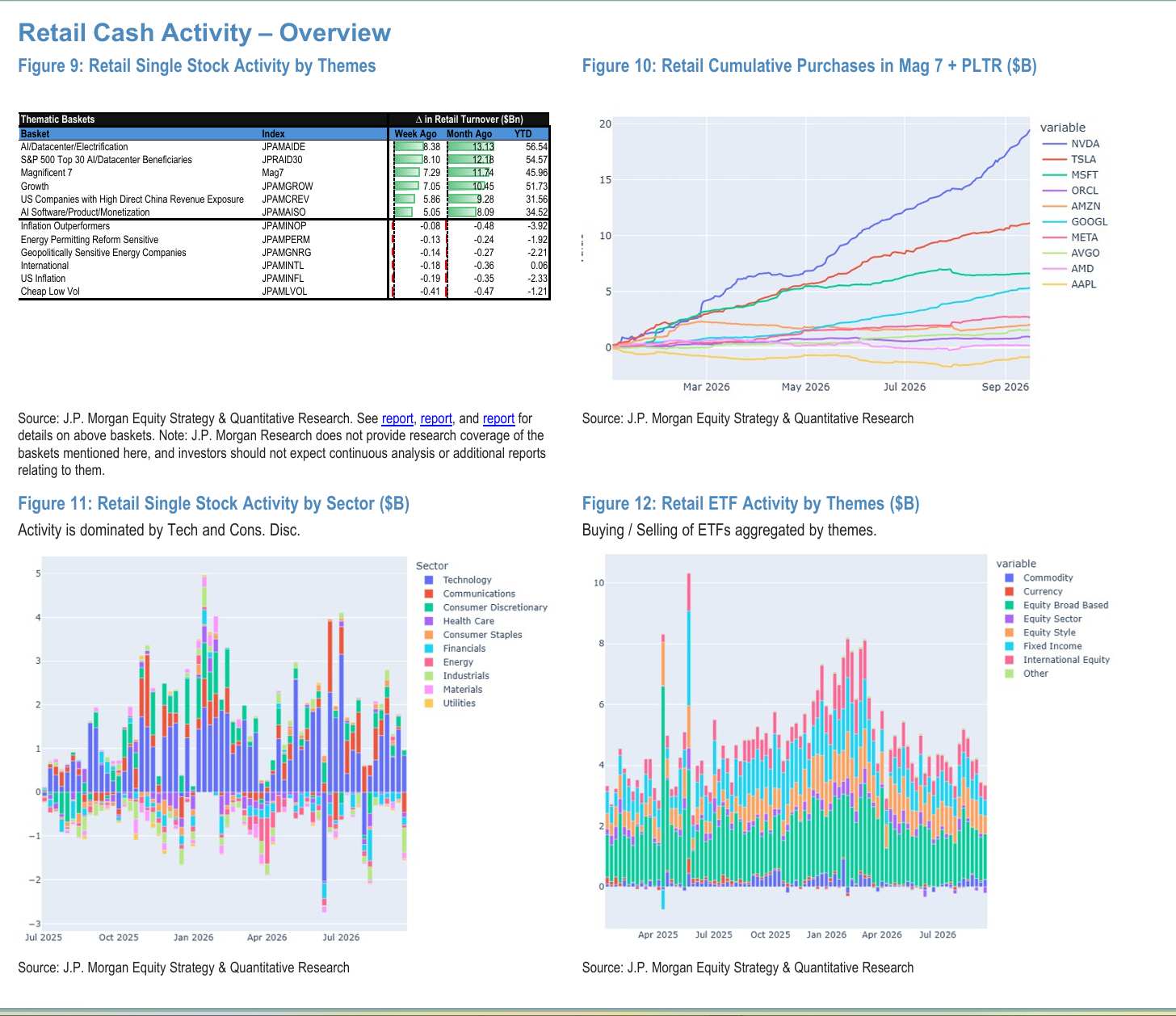Screen dimensions: 1176x1016
Task: Select the 'AI Software/Product/Monetization' basket name
Action: (x=86, y=212)
